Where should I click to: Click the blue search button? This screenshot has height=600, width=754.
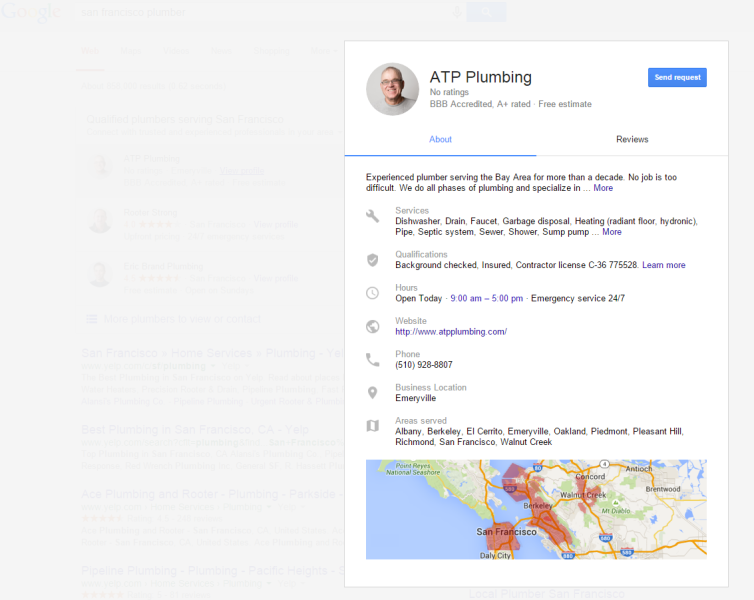(486, 12)
